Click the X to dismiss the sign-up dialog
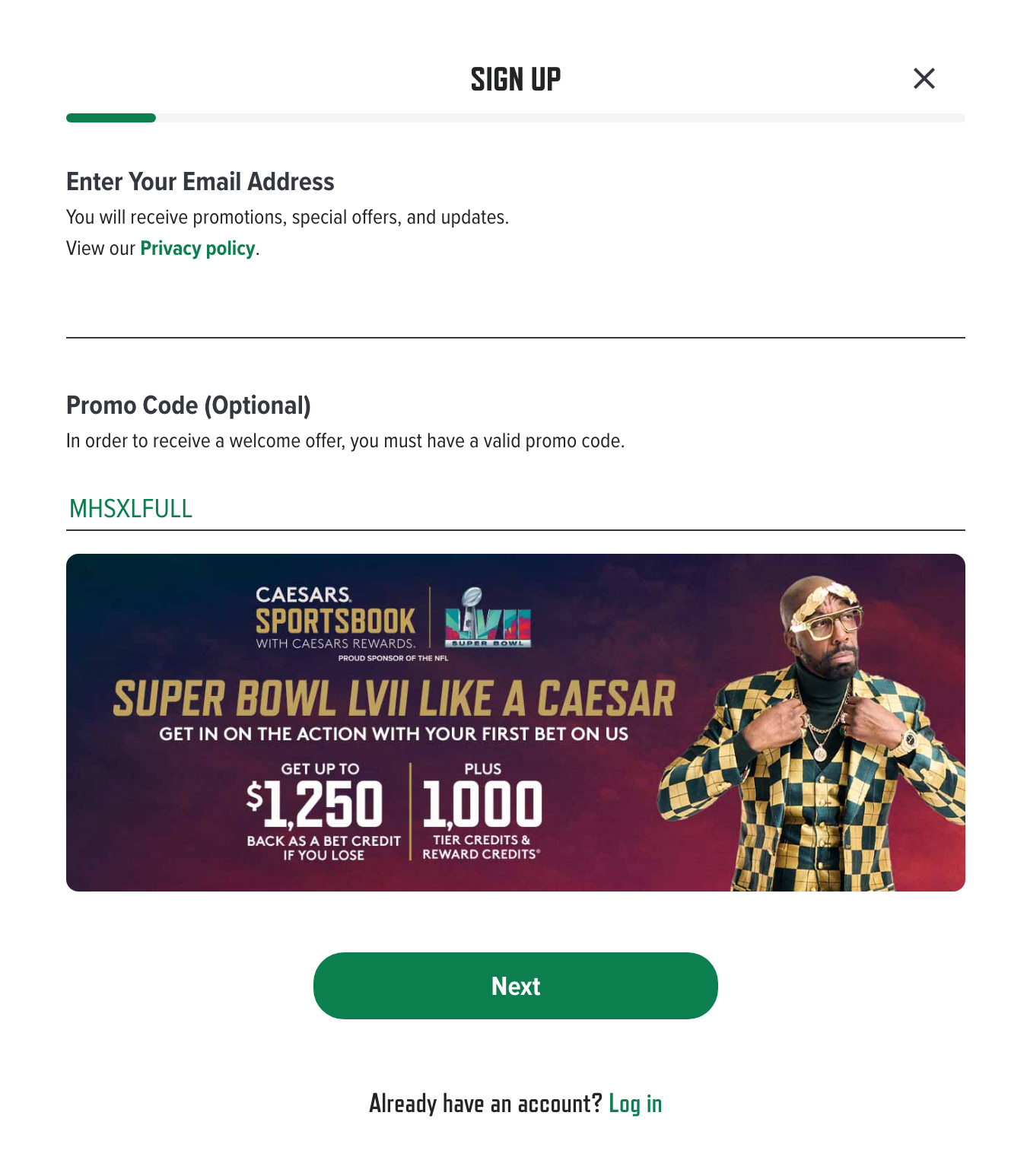The height and width of the screenshot is (1176, 1027). (925, 78)
